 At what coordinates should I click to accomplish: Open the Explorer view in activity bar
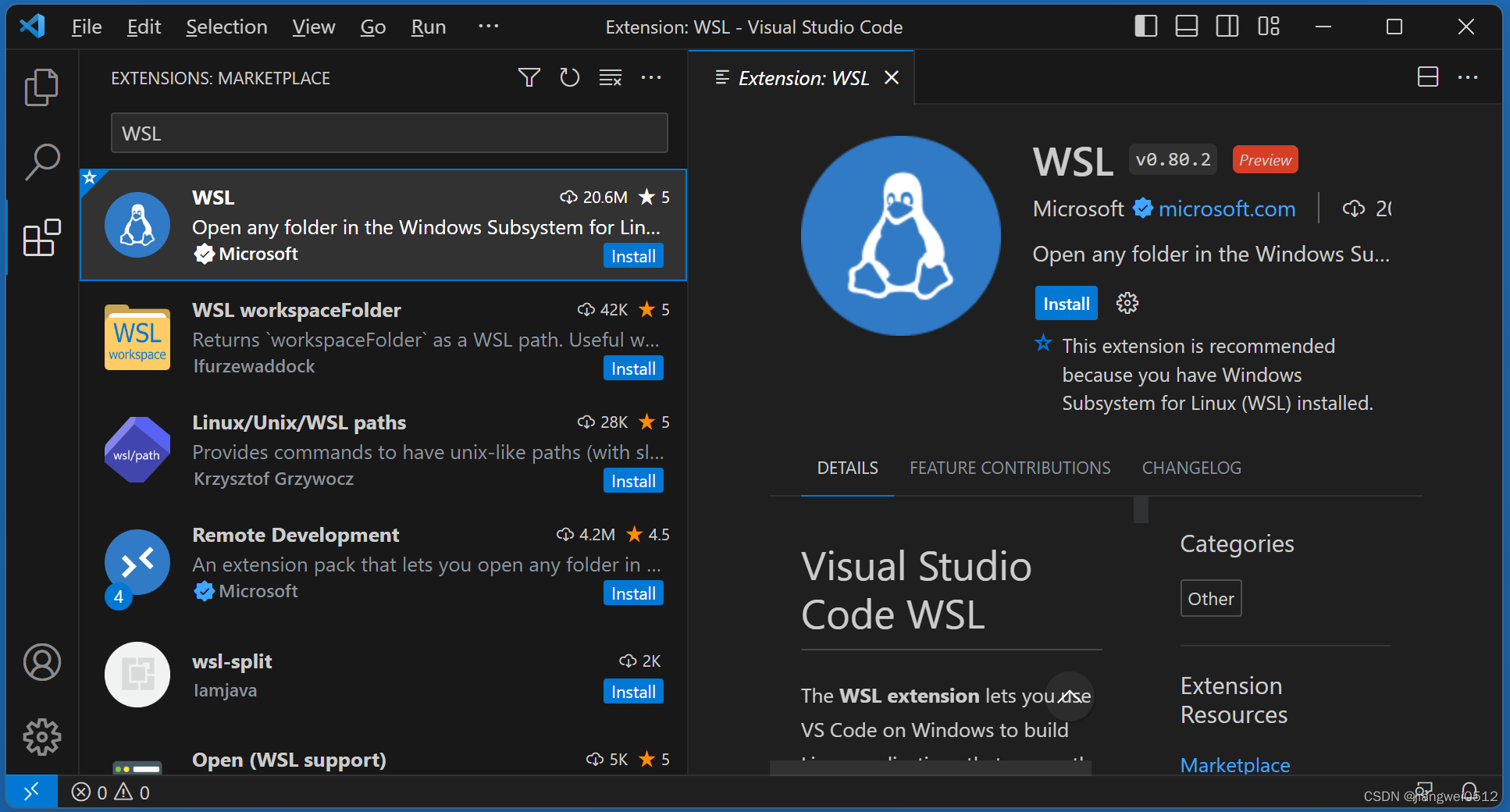[41, 87]
